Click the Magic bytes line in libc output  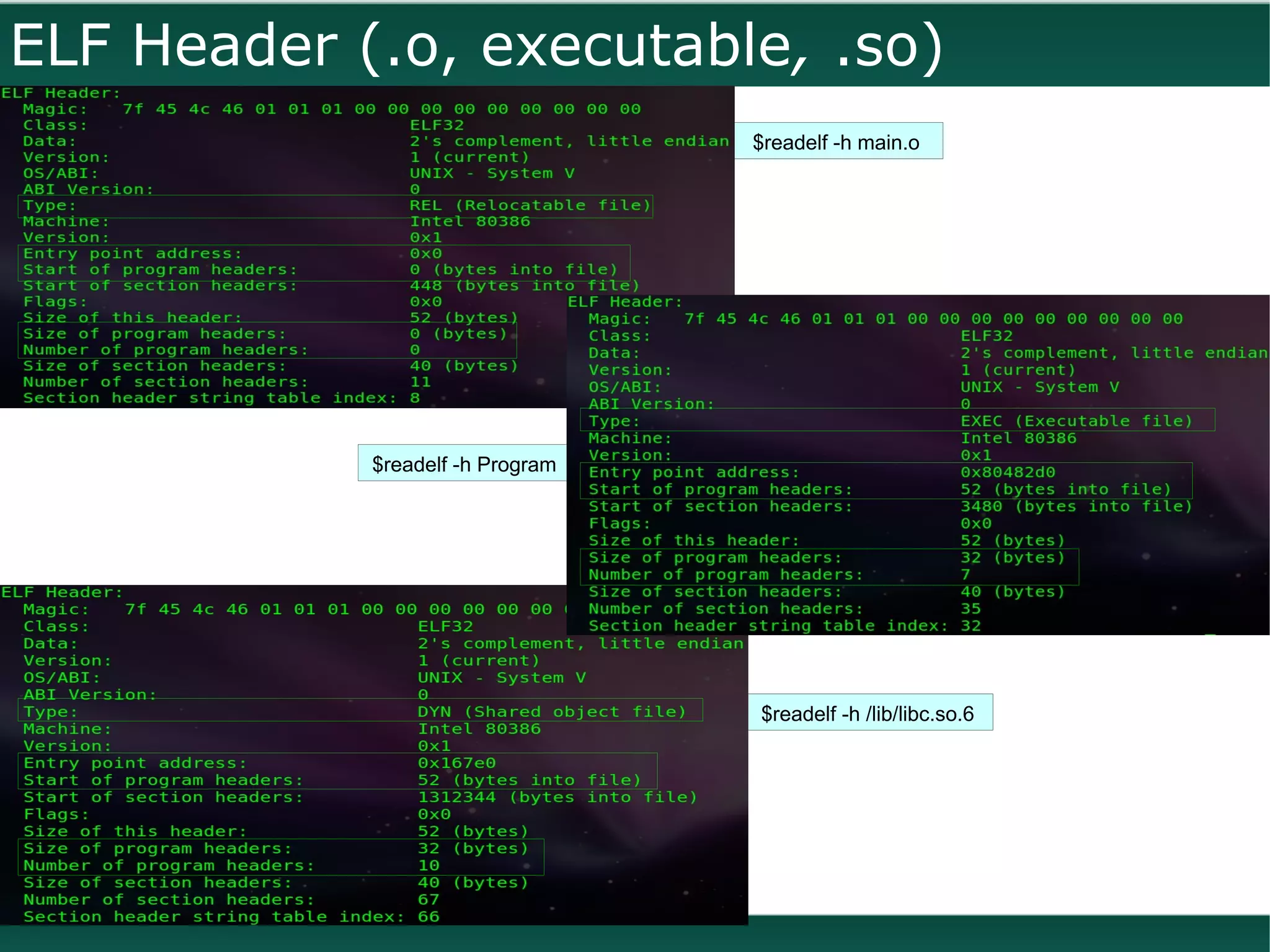[x=295, y=609]
